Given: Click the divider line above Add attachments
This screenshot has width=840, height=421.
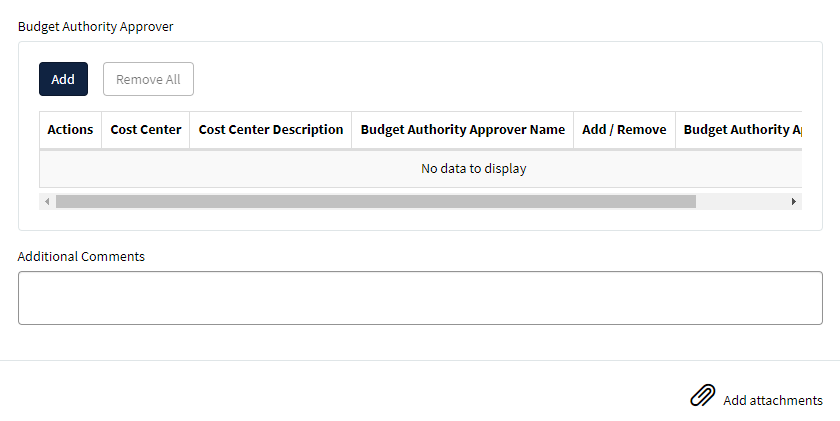Looking at the screenshot, I should [x=420, y=360].
